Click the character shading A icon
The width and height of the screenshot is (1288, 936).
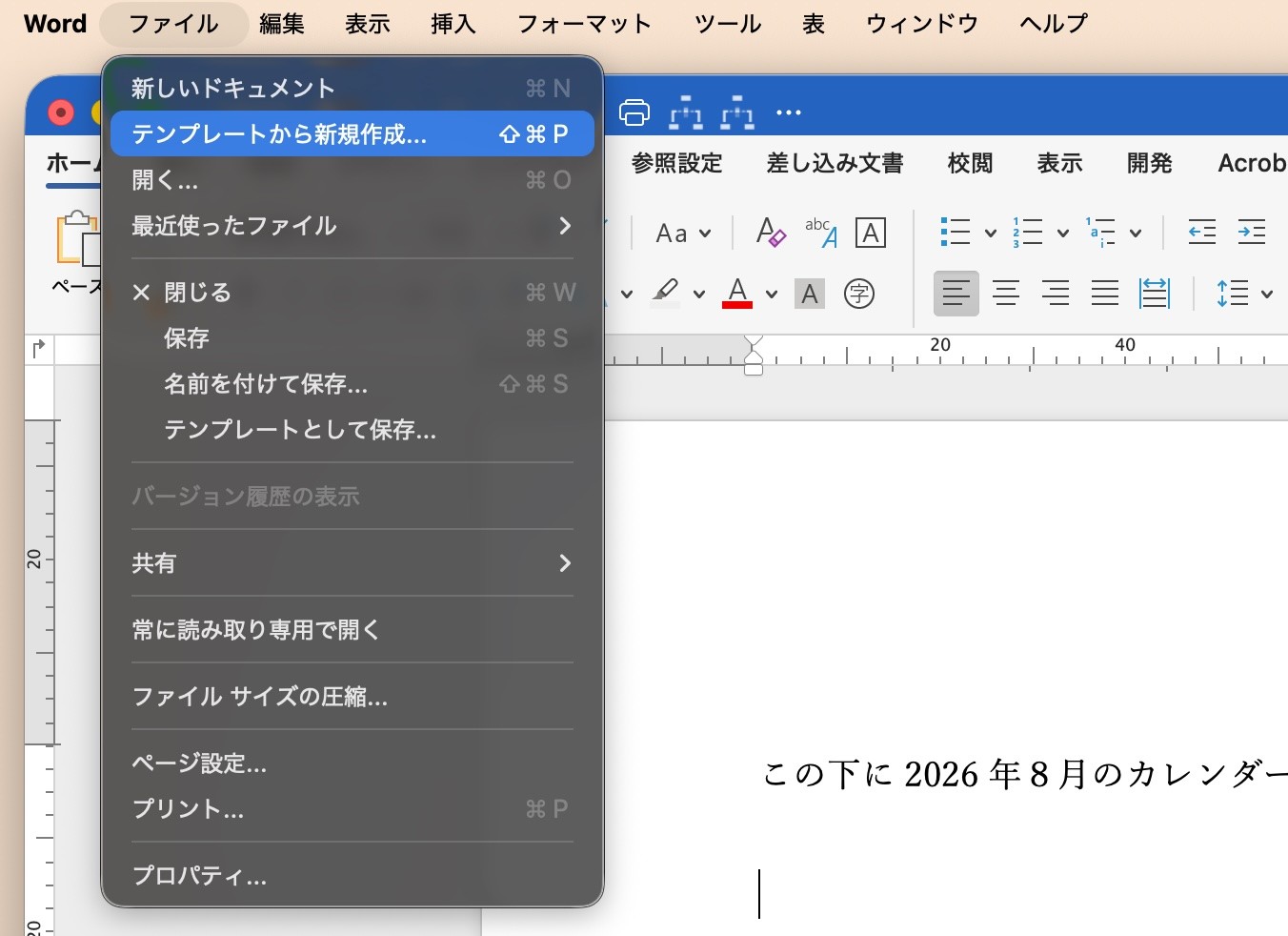[x=810, y=294]
